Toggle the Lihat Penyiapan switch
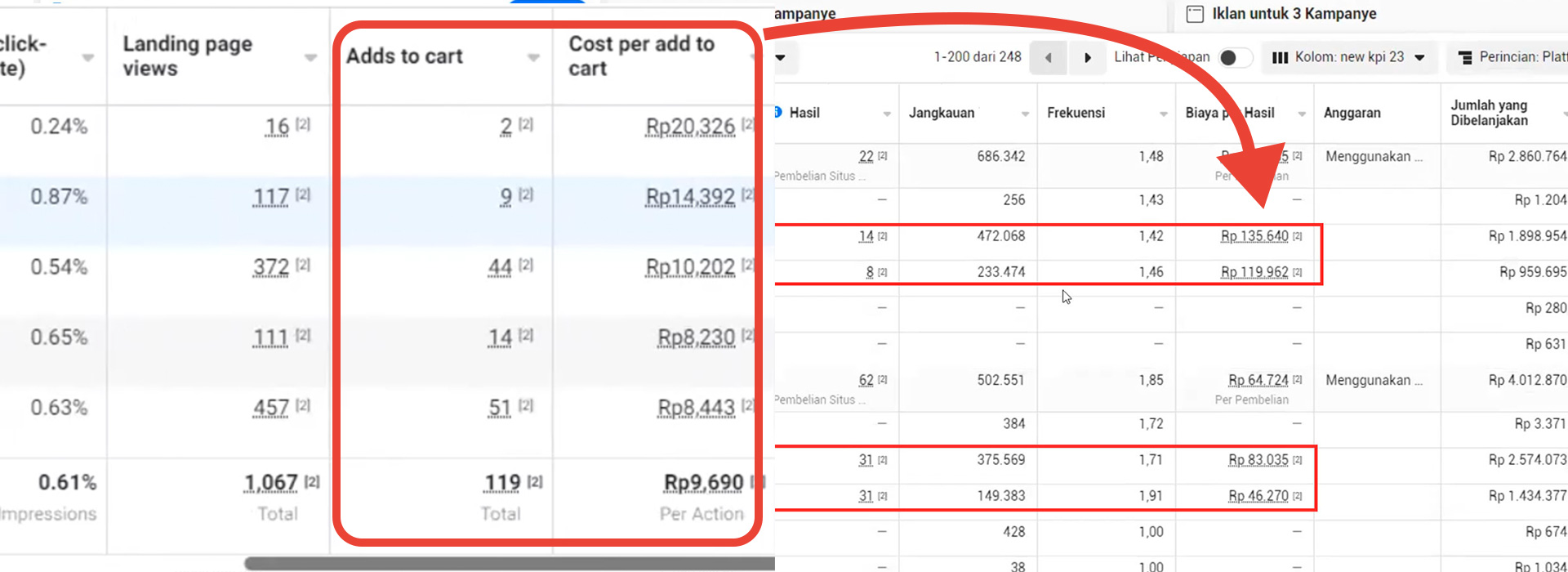 pyautogui.click(x=1234, y=57)
